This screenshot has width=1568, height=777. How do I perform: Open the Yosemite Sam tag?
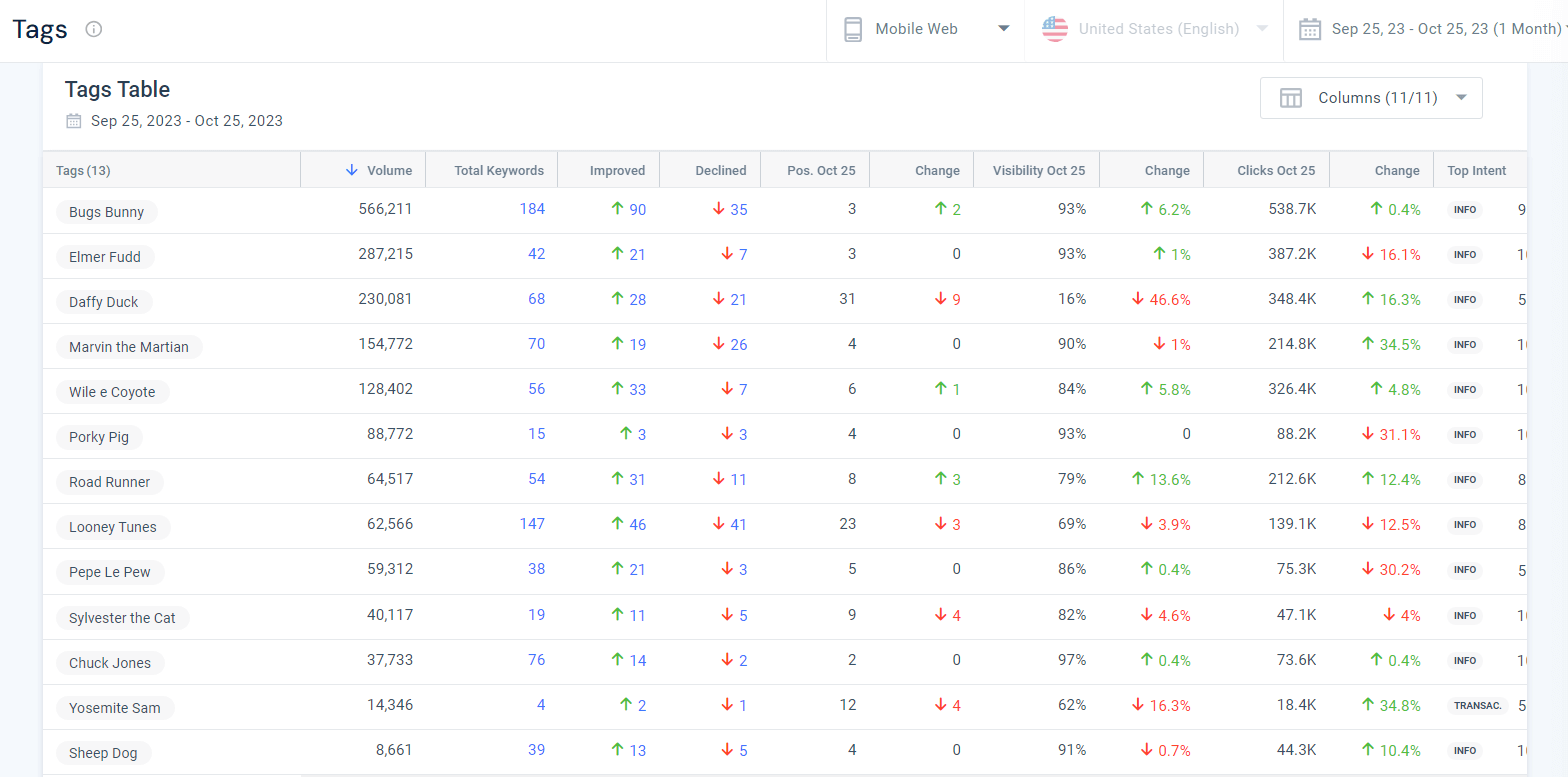[x=115, y=708]
